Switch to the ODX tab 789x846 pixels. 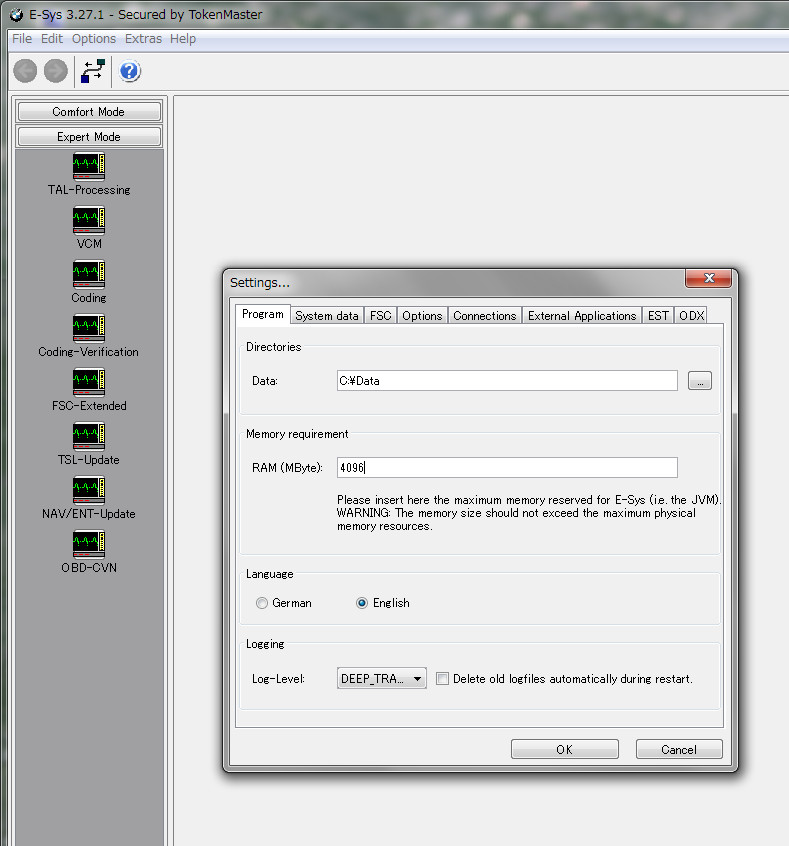[691, 316]
